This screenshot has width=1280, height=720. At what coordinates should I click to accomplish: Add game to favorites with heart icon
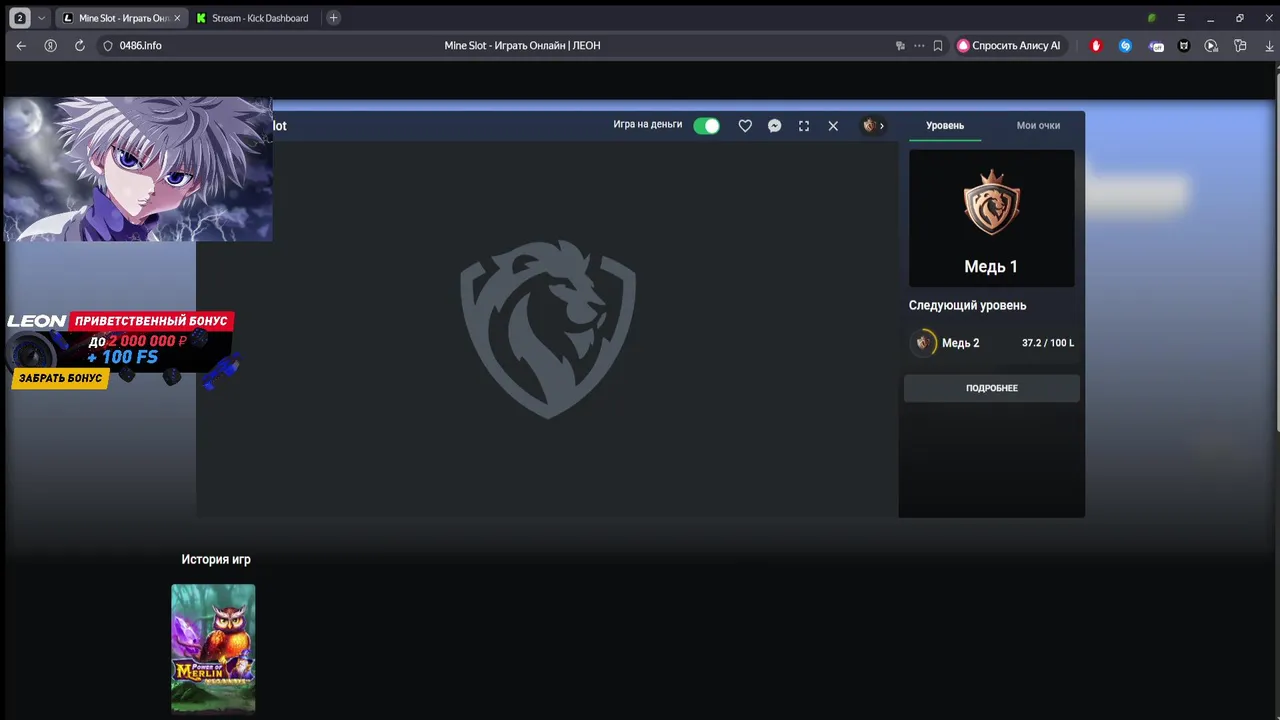click(x=745, y=126)
